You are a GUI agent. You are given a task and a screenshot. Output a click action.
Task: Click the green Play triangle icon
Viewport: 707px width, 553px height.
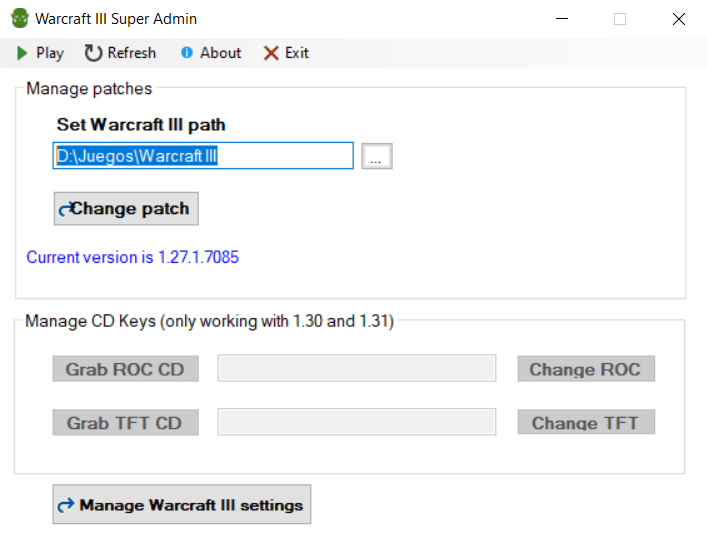[x=22, y=53]
